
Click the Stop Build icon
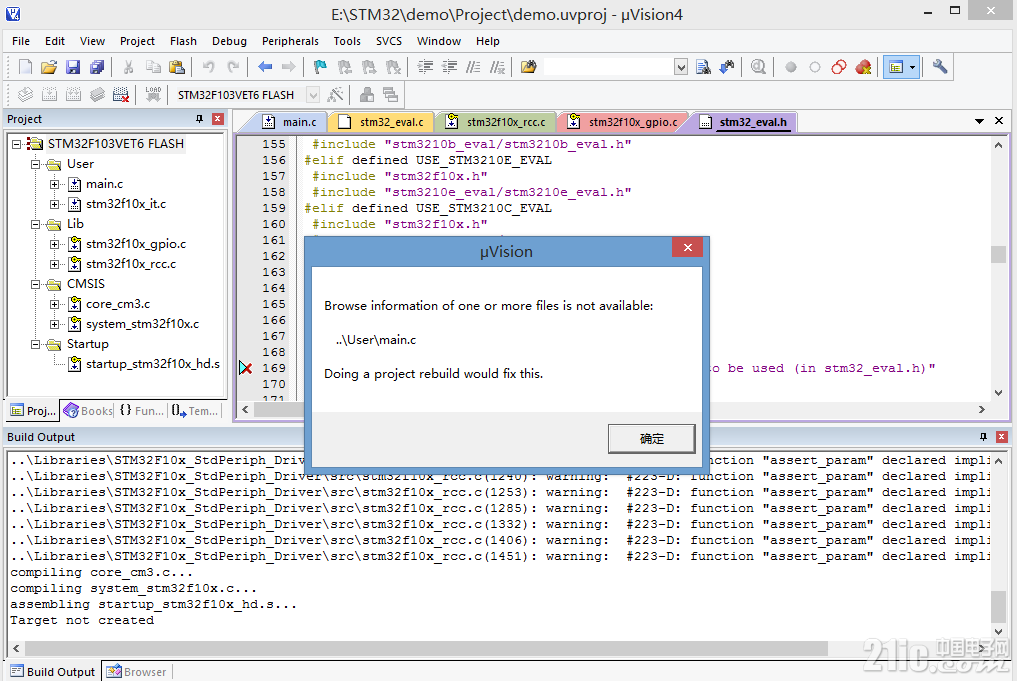(x=121, y=95)
